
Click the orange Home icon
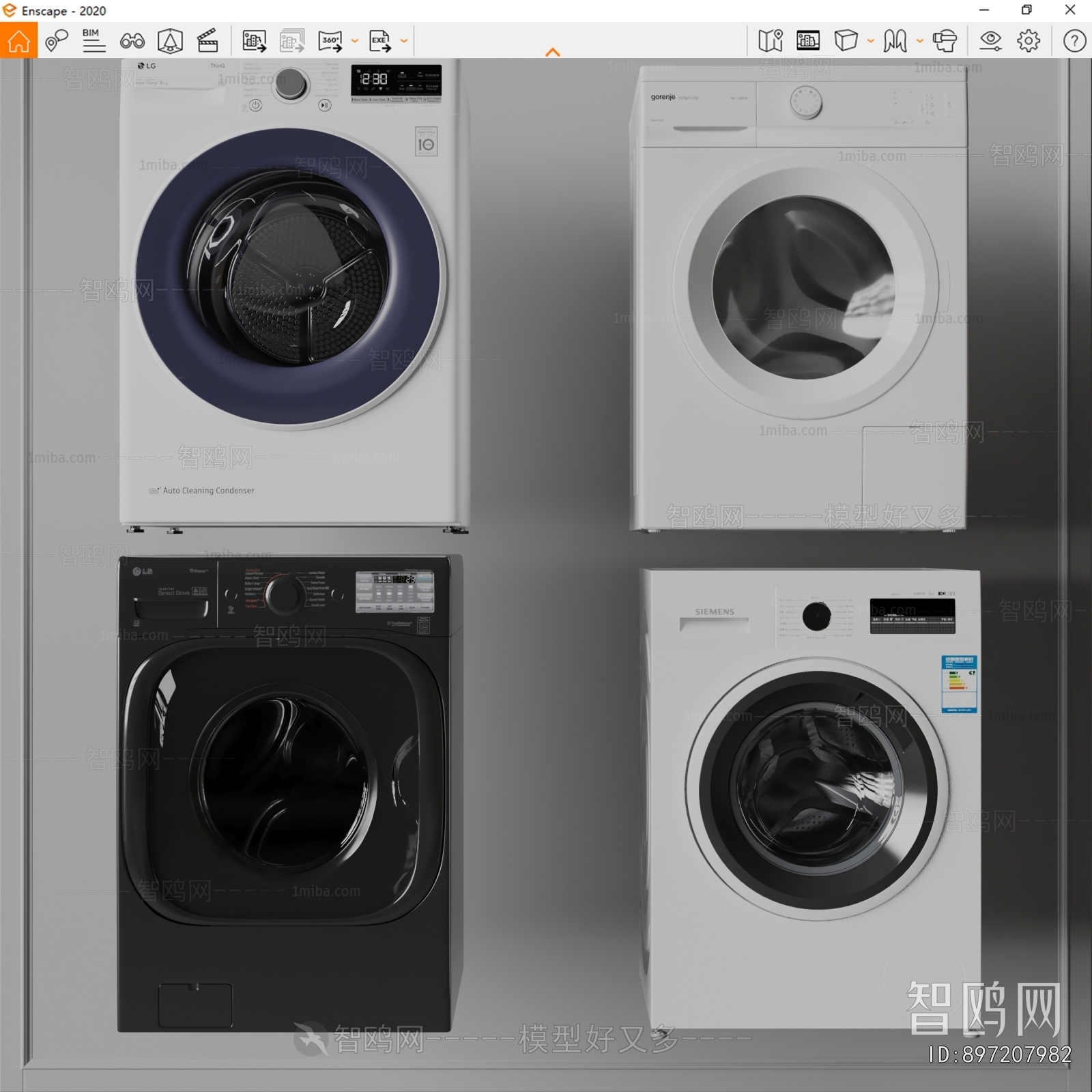pyautogui.click(x=18, y=41)
